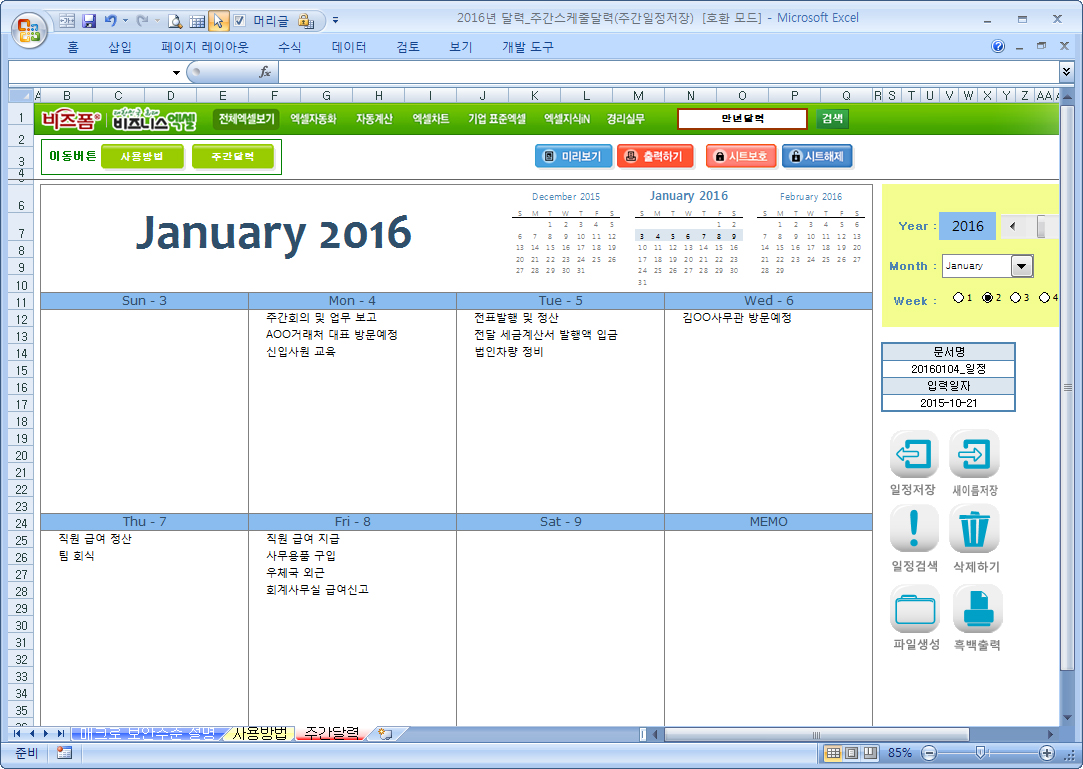Image resolution: width=1083 pixels, height=769 pixels.
Task: Click the zoom slider handle
Action: point(979,753)
